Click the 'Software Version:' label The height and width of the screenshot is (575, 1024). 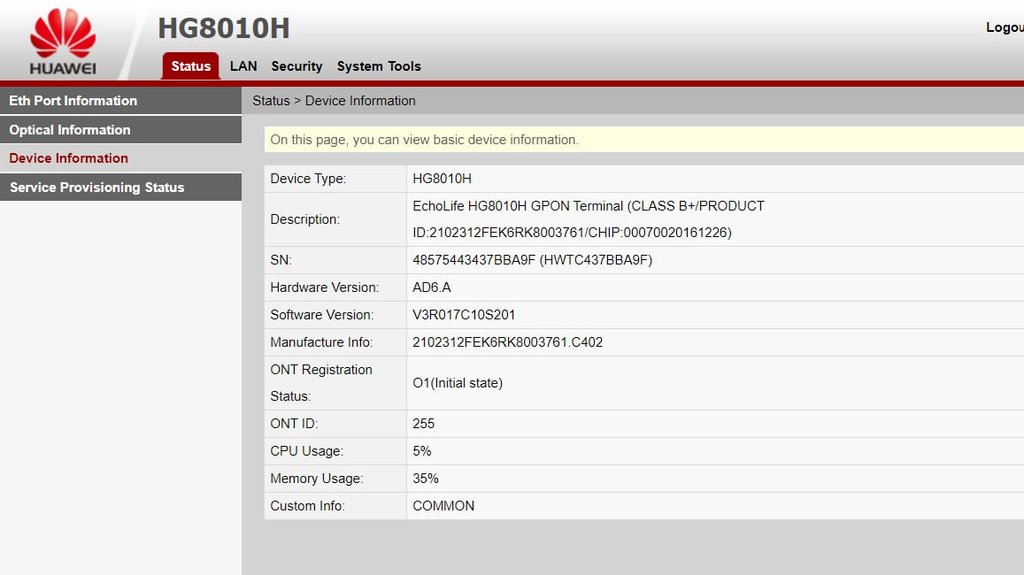(x=322, y=315)
